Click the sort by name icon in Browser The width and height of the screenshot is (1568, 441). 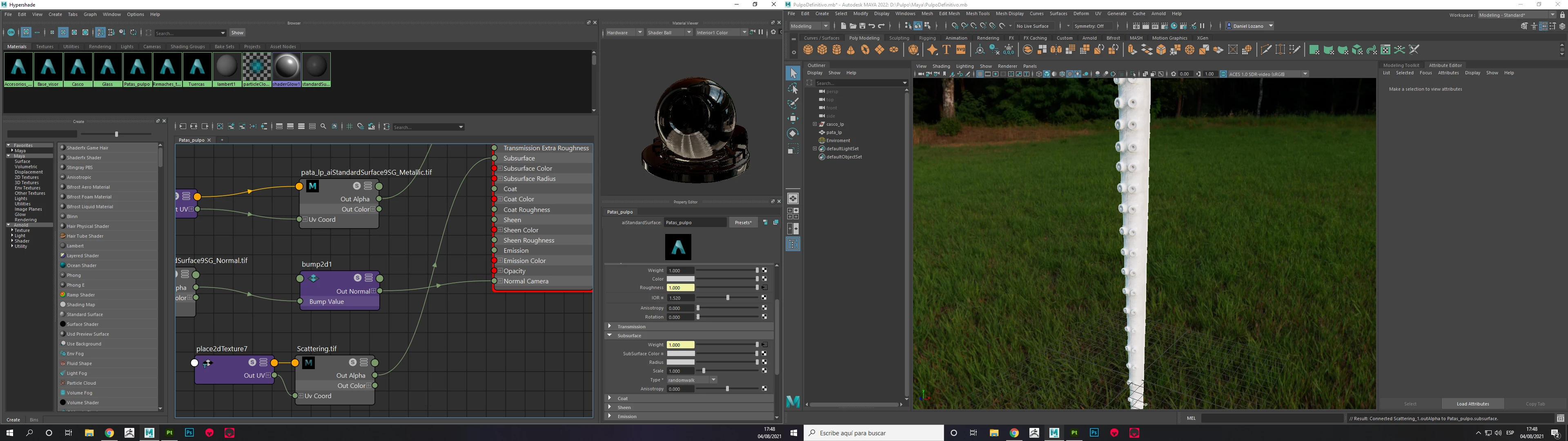tap(100, 32)
